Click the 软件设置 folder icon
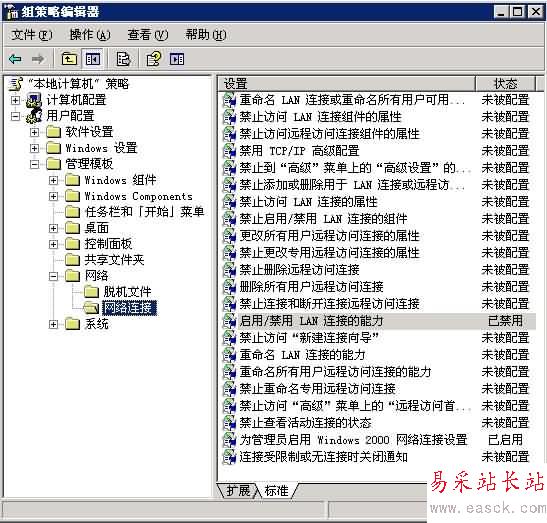This screenshot has height=523, width=547. pyautogui.click(x=54, y=132)
